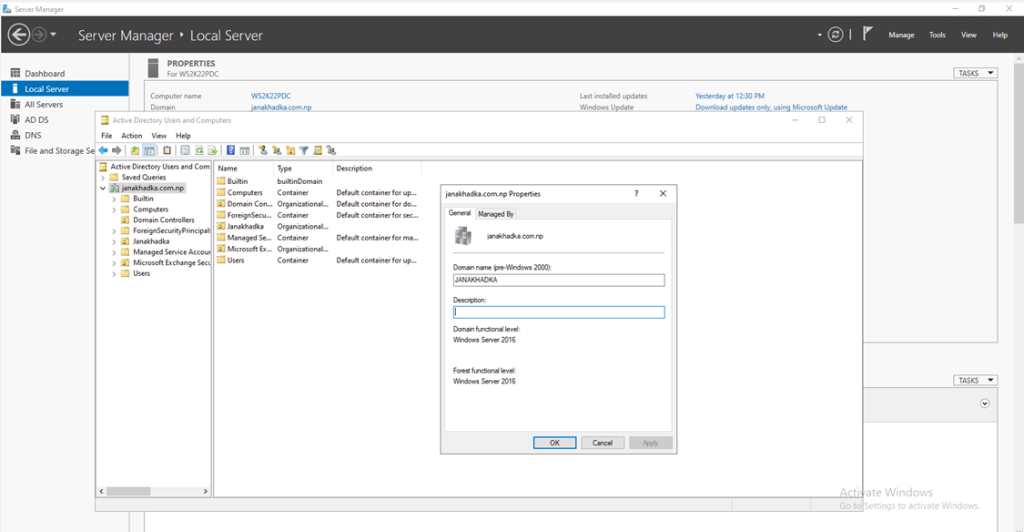The width and height of the screenshot is (1024, 532).
Task: Select Users row in list pane
Action: (319, 260)
